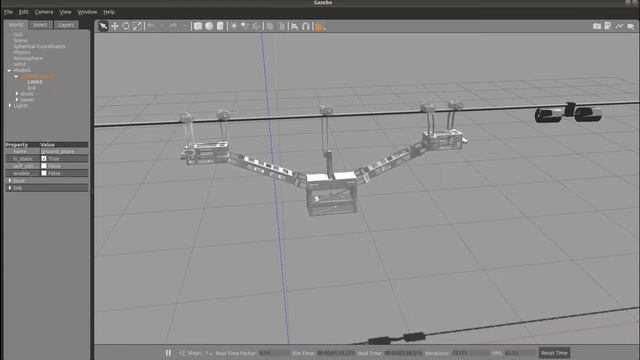Toggle the enable_wind False checkbox

[44, 173]
